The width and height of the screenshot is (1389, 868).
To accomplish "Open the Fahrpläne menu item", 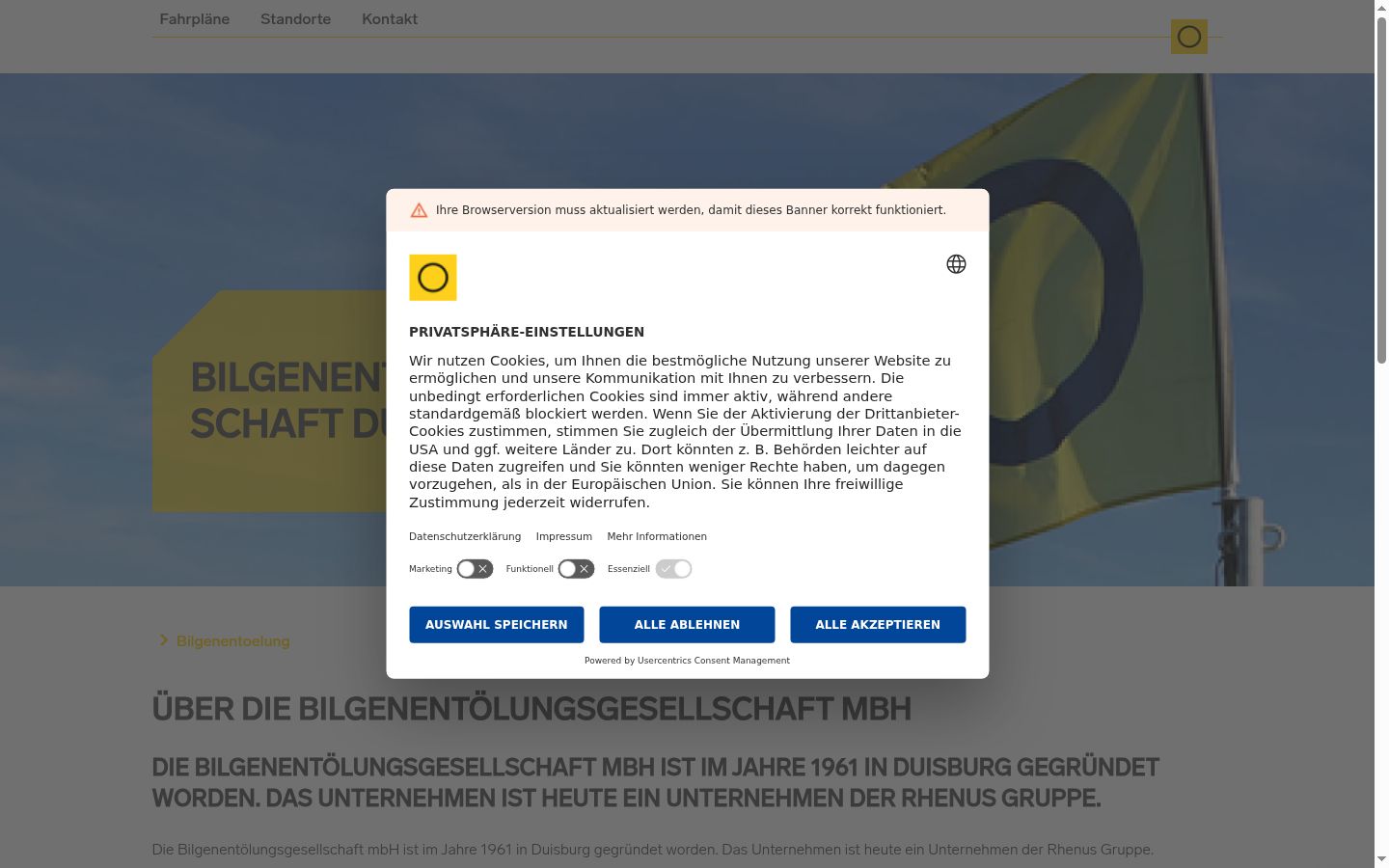I will 195,19.
